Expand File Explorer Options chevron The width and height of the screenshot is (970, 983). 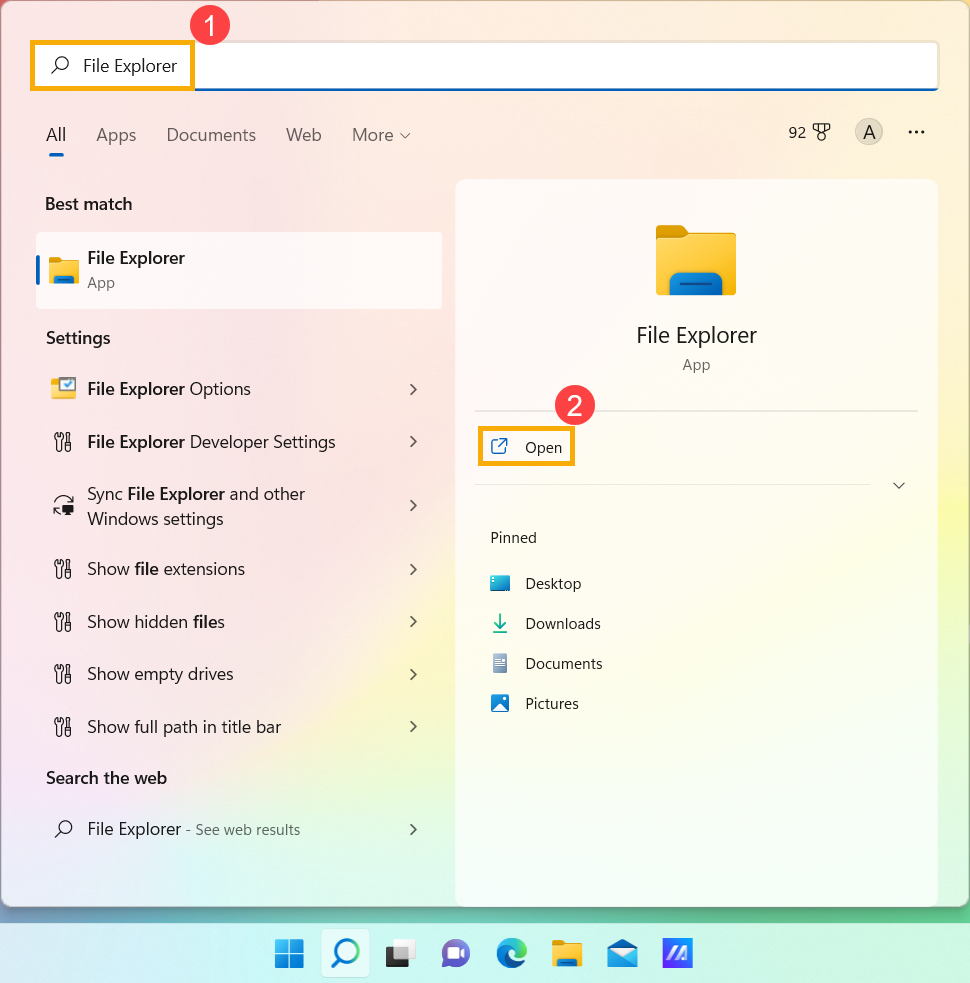pos(413,389)
